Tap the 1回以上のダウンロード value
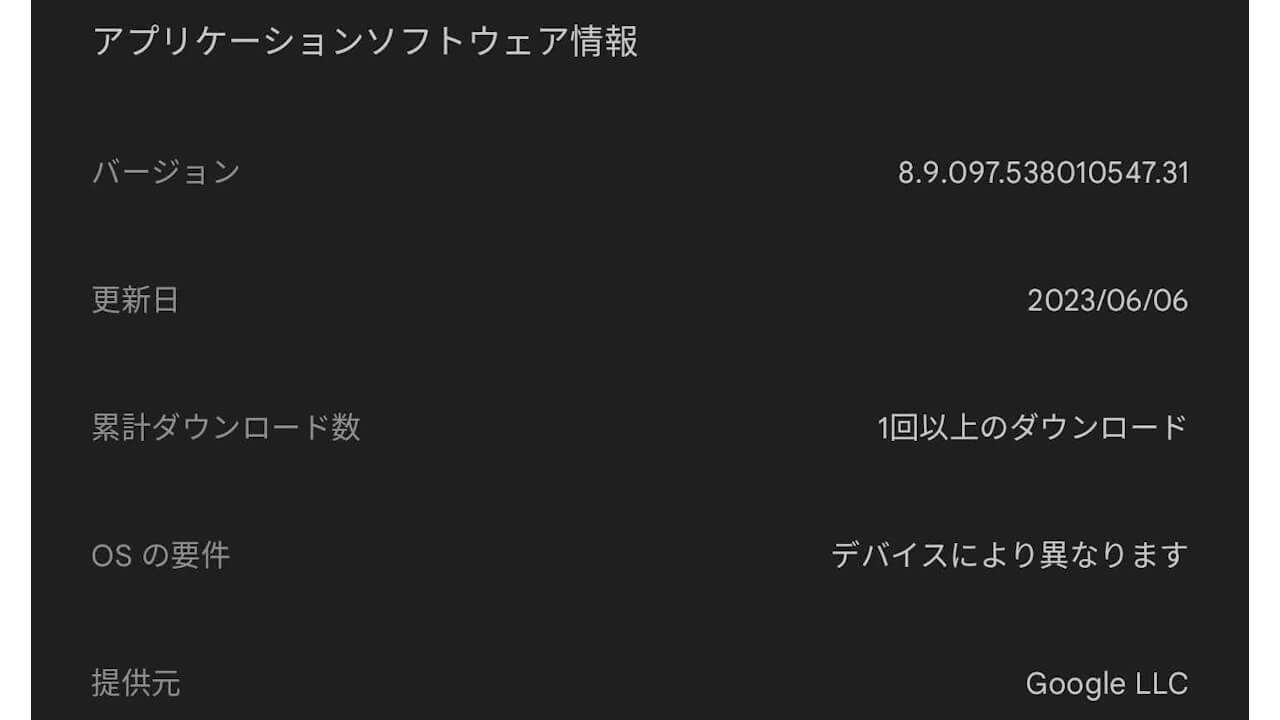Screen dimensions: 1280x720 point(1032,428)
